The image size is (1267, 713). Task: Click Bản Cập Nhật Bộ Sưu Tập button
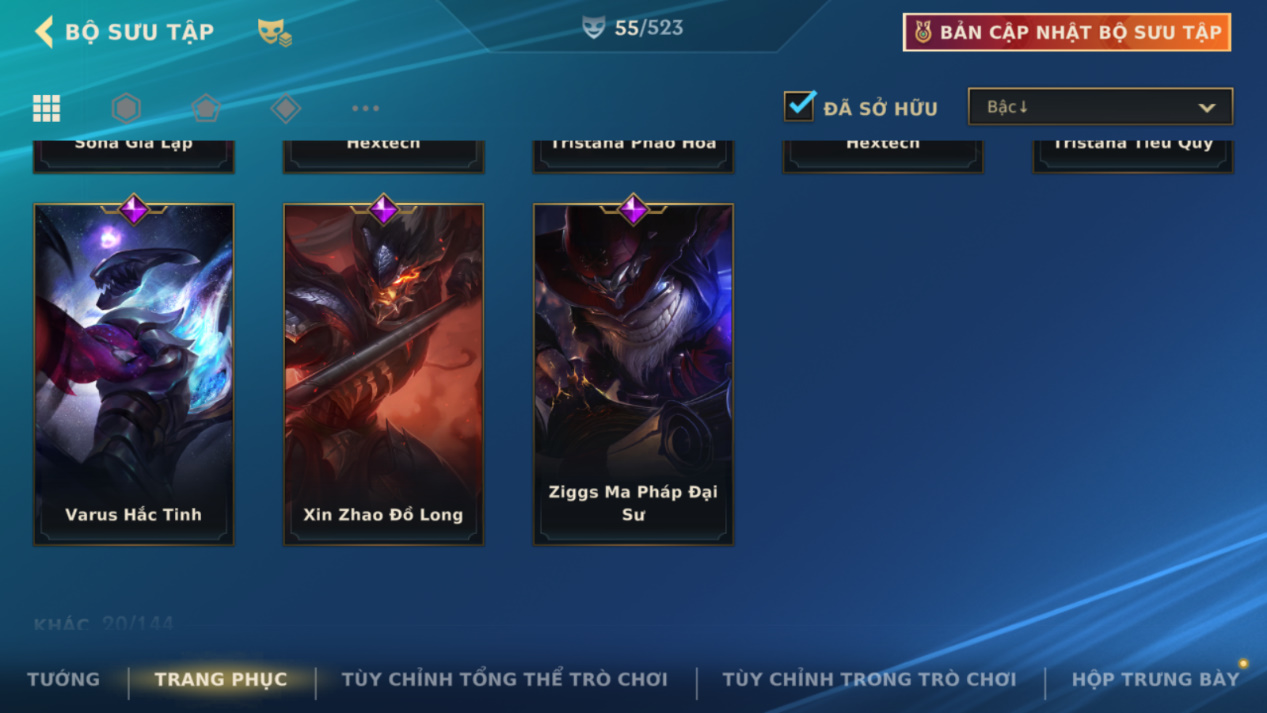pyautogui.click(x=1067, y=32)
